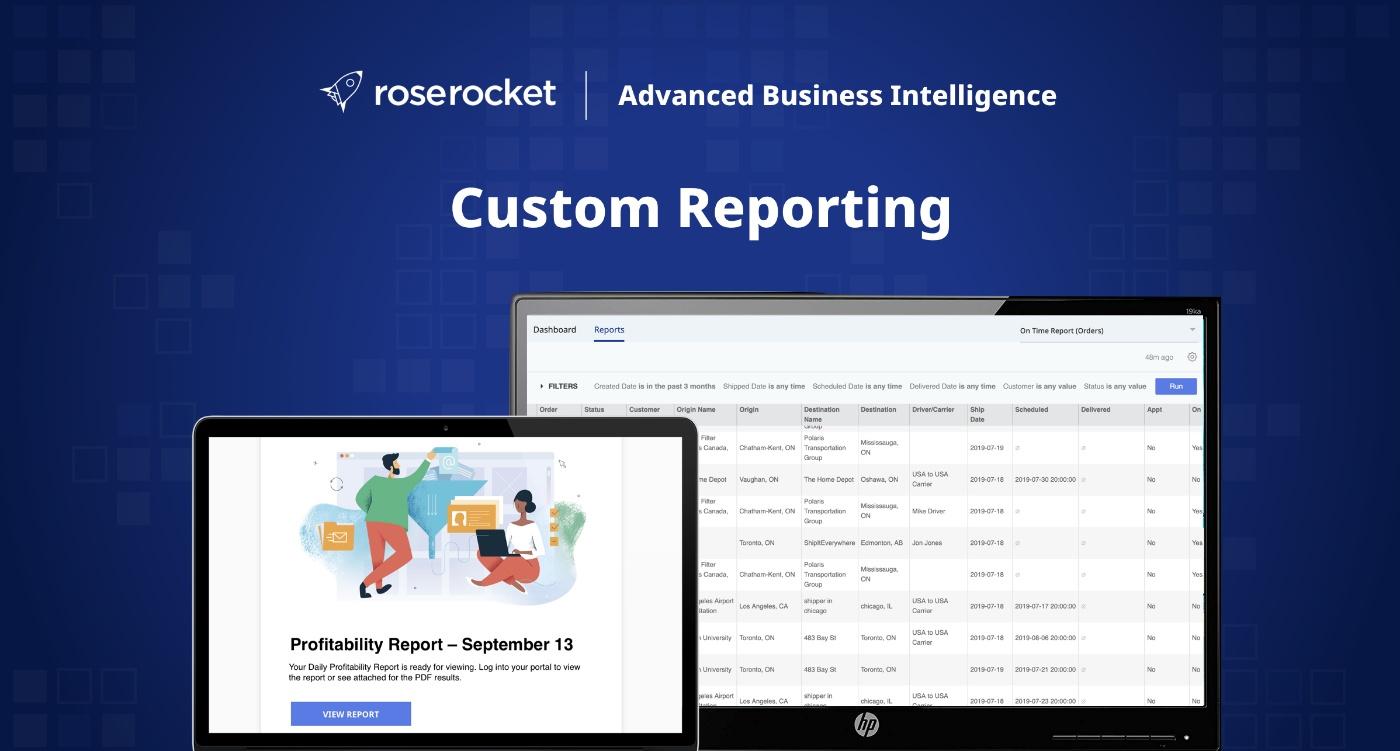Click the Vaughan, ON origin cell
The image size is (1400, 751).
(x=759, y=480)
